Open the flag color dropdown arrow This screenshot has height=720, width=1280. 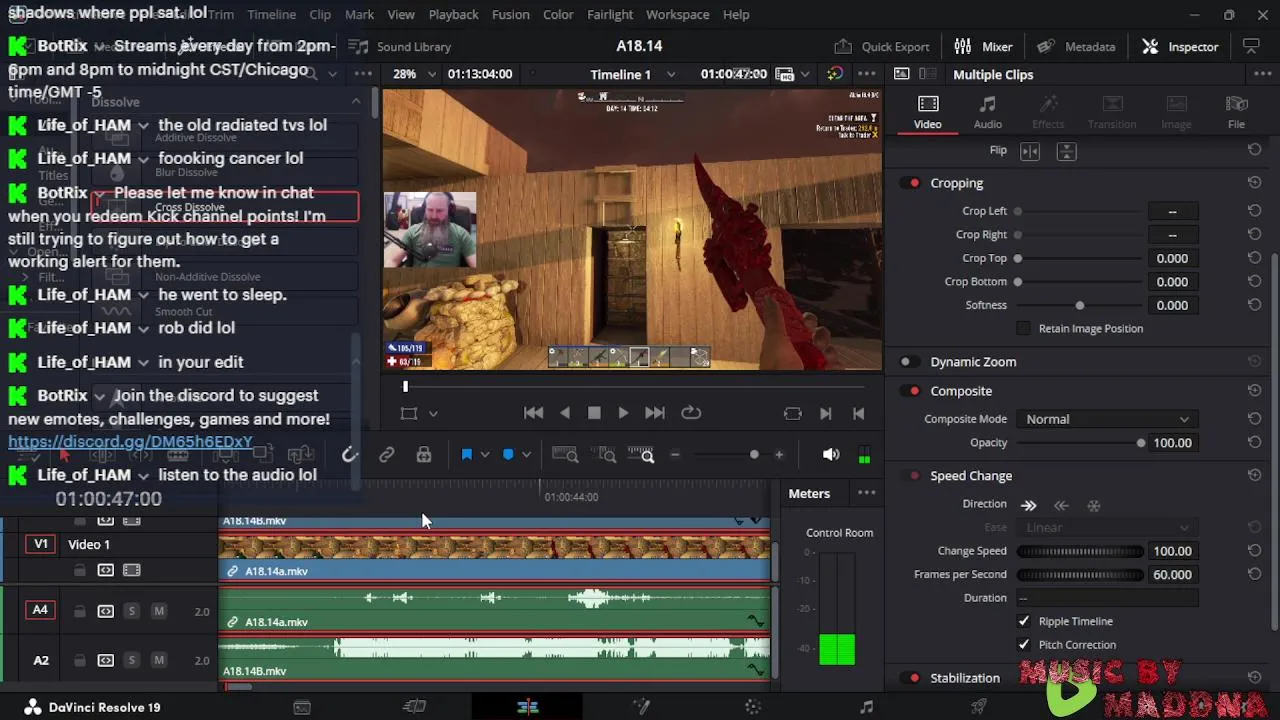pos(485,455)
